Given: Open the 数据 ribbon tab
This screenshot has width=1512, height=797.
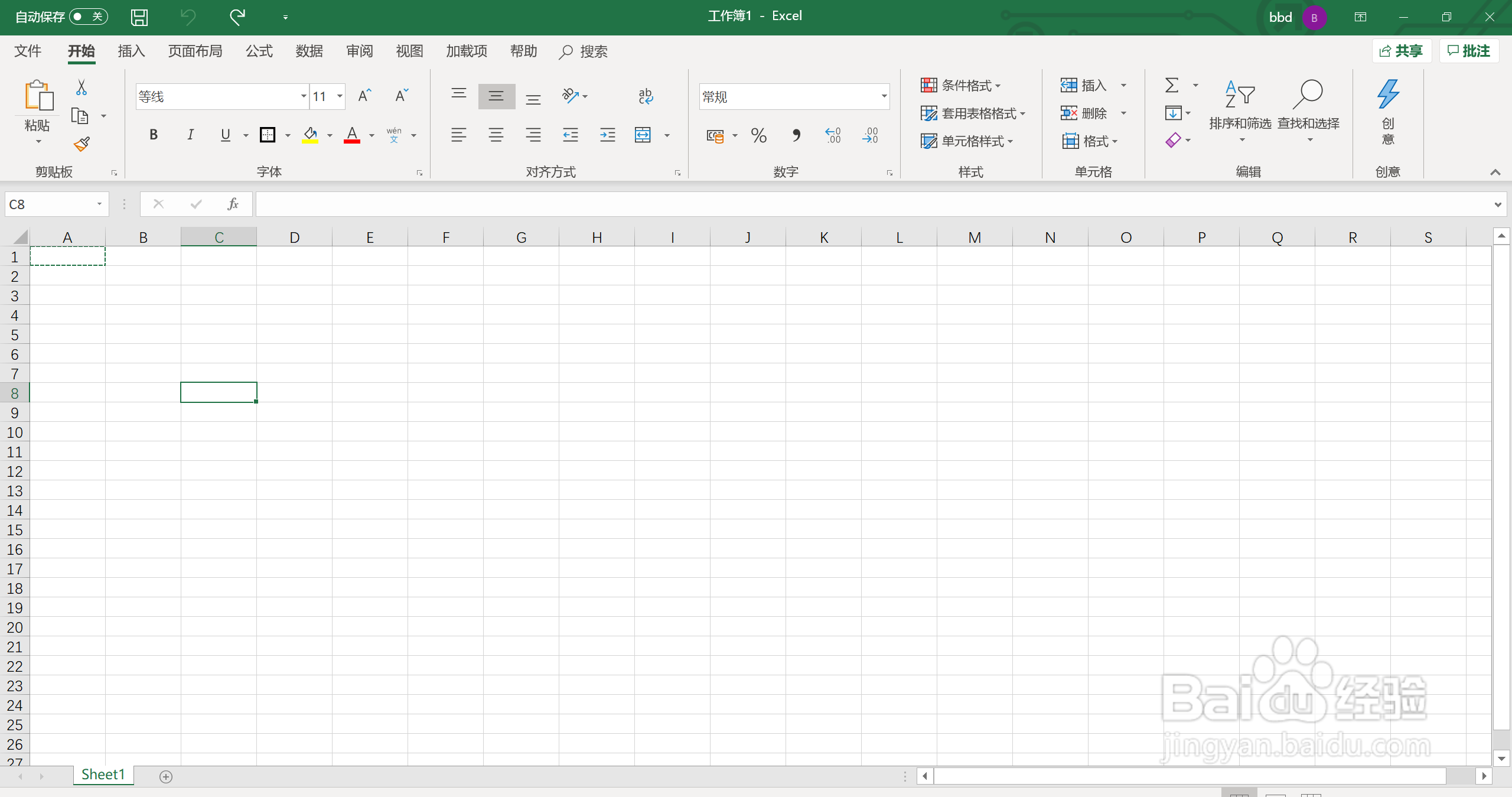Looking at the screenshot, I should tap(309, 51).
